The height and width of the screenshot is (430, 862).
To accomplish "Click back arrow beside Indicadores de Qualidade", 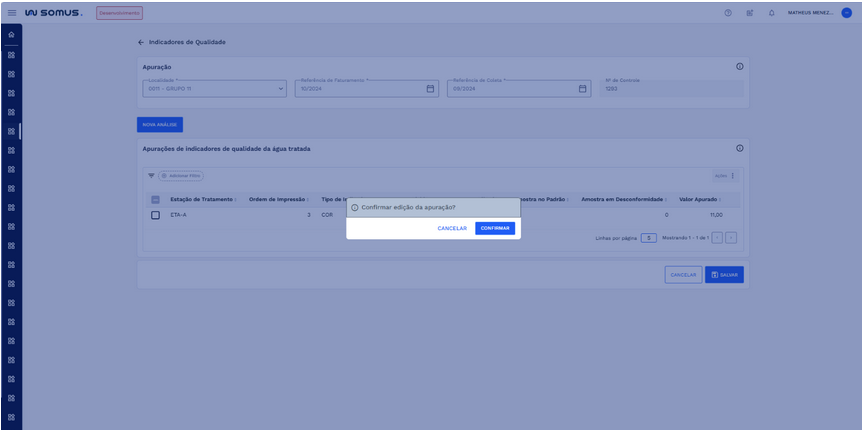I will point(141,42).
